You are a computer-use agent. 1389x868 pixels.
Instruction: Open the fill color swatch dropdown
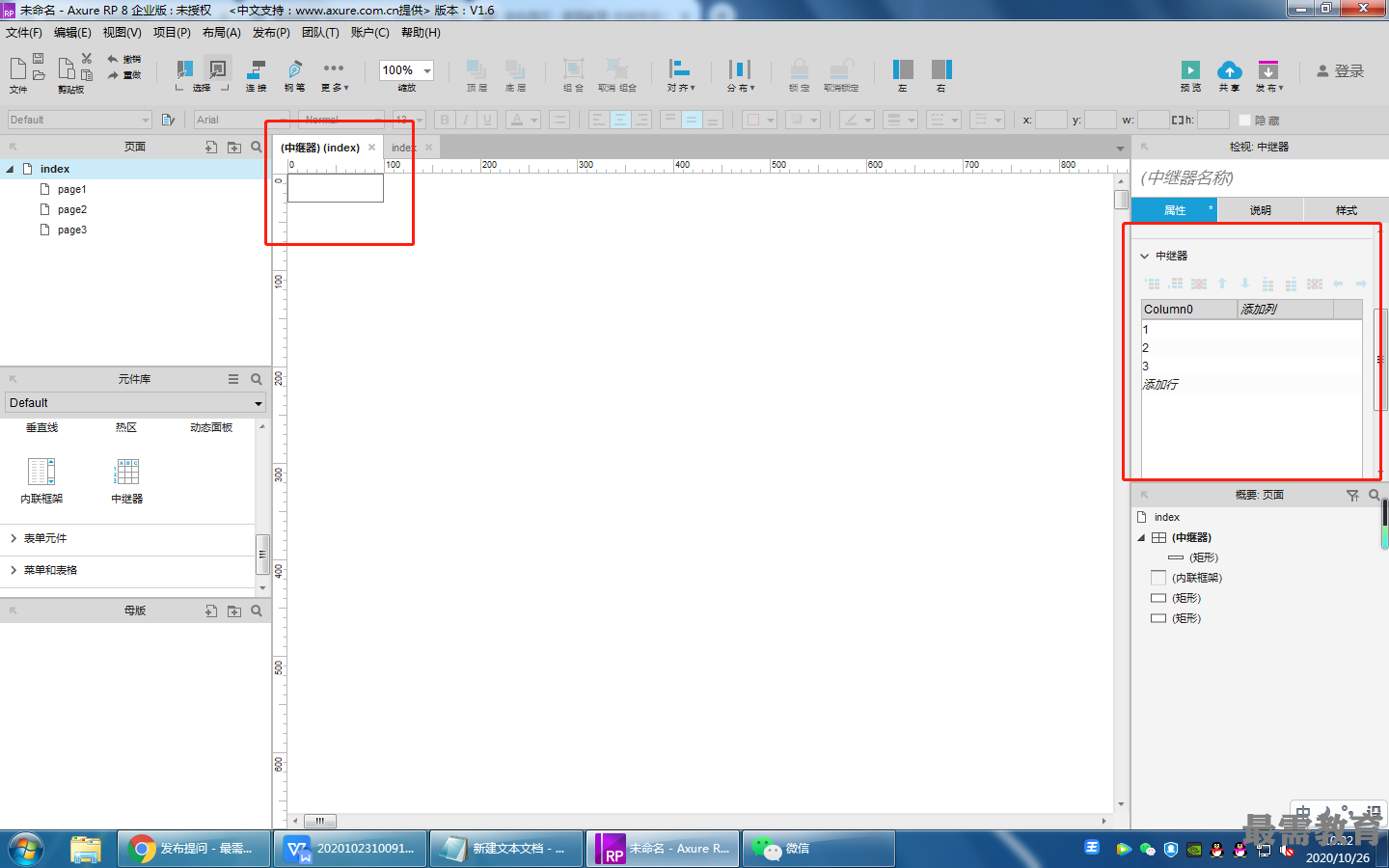[759, 120]
